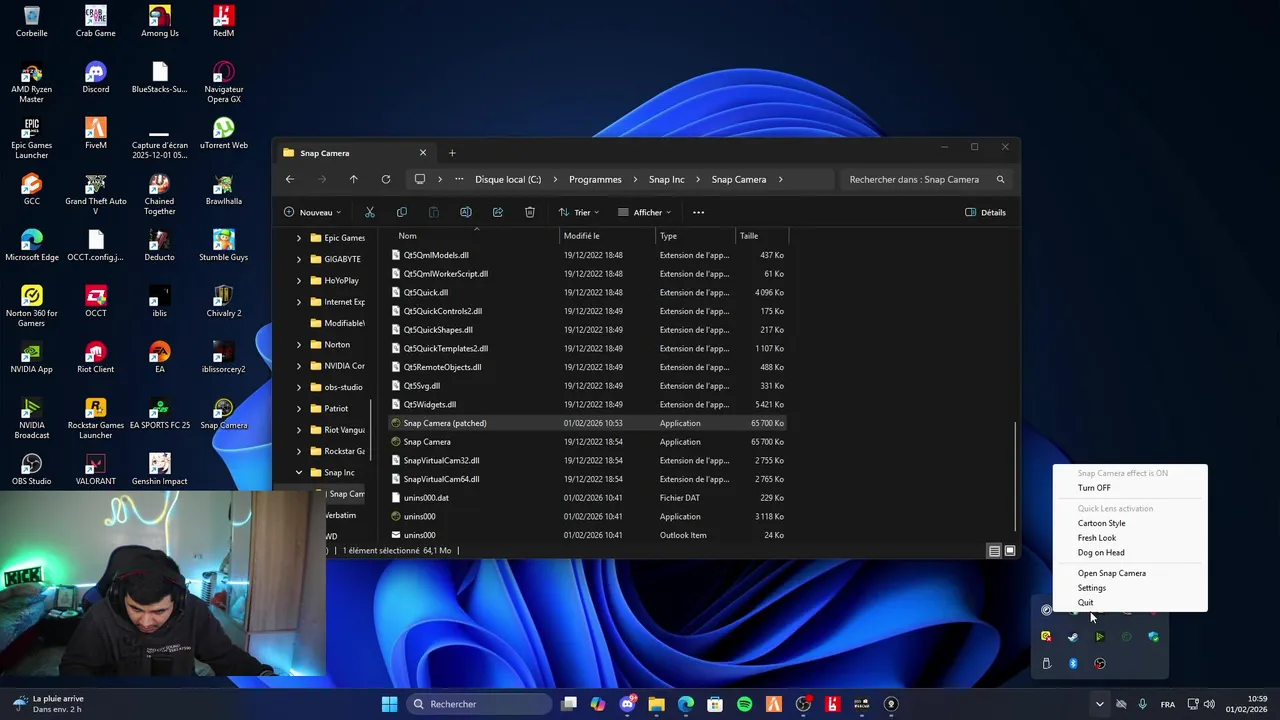Select Open Snap Camera in tray menu

click(x=1112, y=573)
